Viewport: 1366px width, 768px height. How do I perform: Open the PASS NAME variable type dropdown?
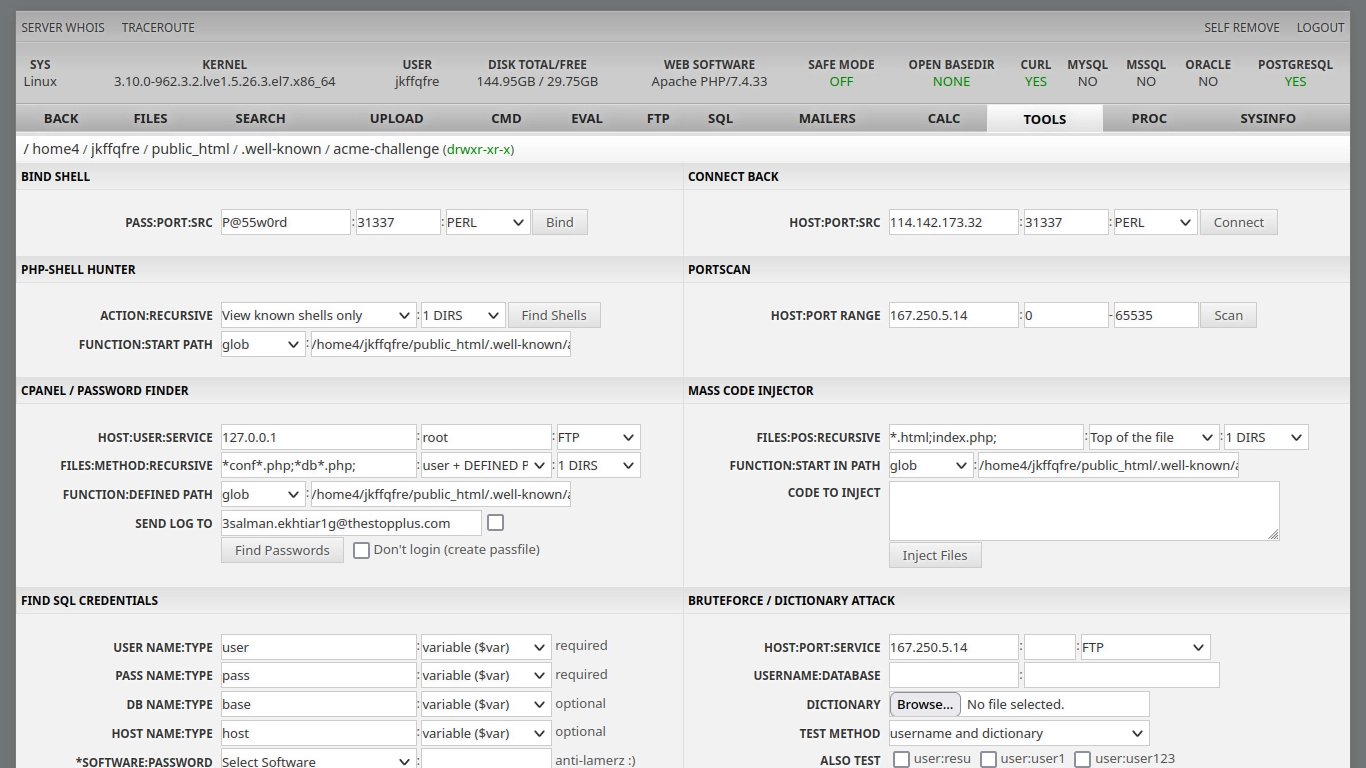(486, 675)
